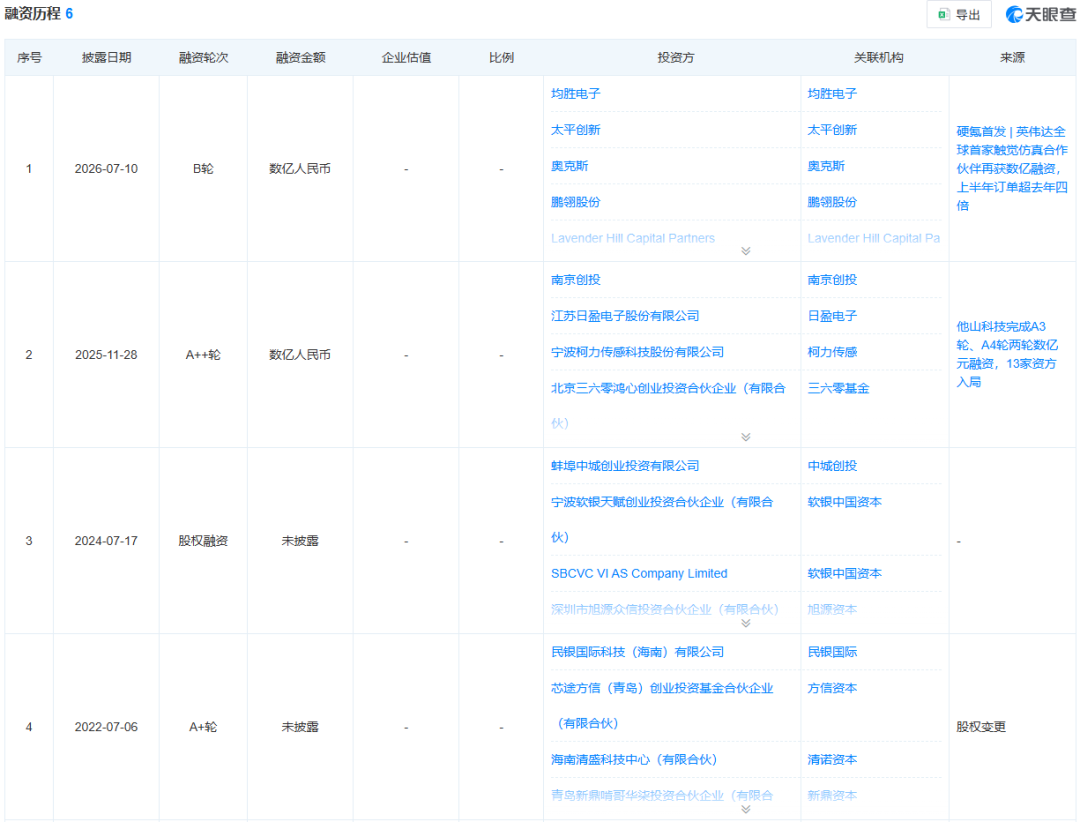Open the source article 他山科技完成A3轮、A4轮两轮数亿元融资

pos(1007,354)
